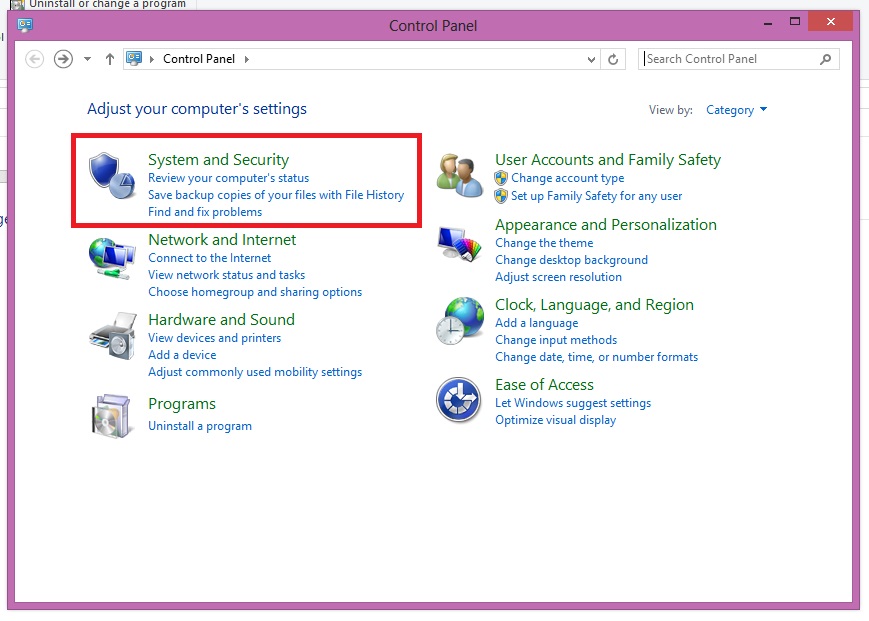Click Uninstall a program link
The width and height of the screenshot is (869, 621).
[x=200, y=426]
